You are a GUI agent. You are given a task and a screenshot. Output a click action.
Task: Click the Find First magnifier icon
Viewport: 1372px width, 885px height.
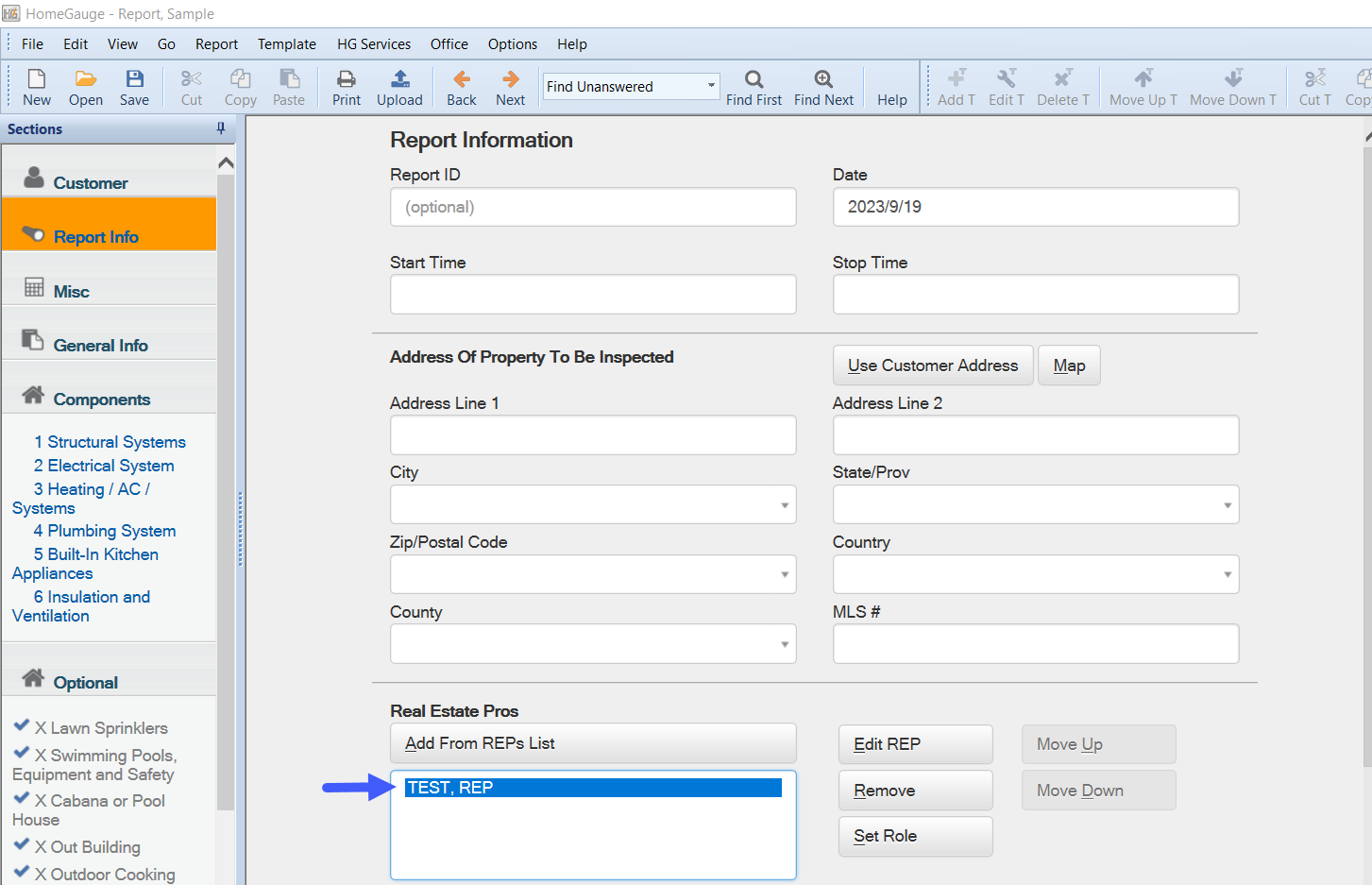point(754,79)
